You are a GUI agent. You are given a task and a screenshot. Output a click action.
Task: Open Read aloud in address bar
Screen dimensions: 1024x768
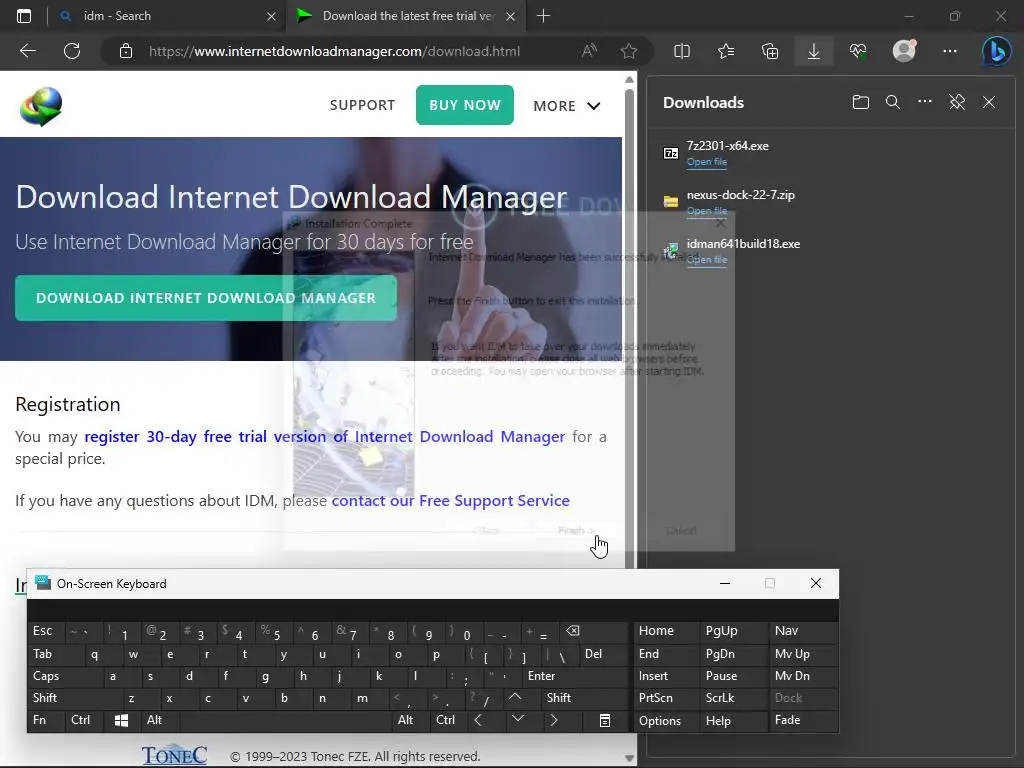[589, 51]
